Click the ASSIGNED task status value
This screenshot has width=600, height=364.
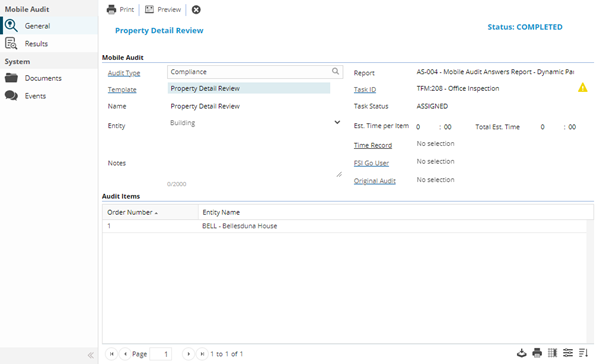click(x=432, y=106)
